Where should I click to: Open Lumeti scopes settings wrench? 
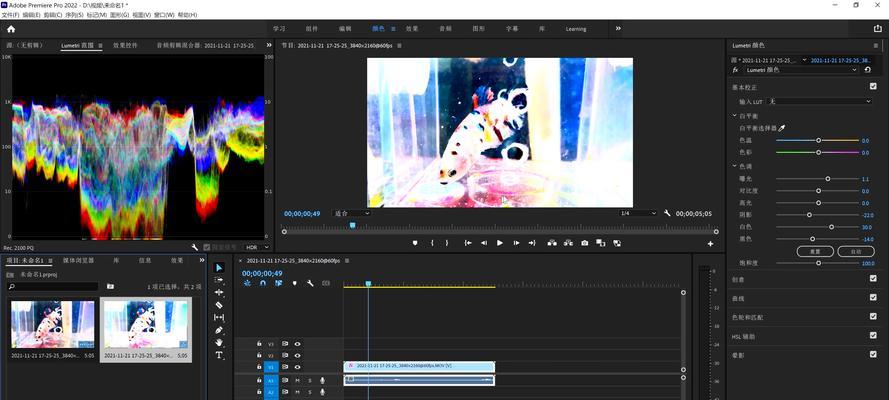click(x=194, y=247)
